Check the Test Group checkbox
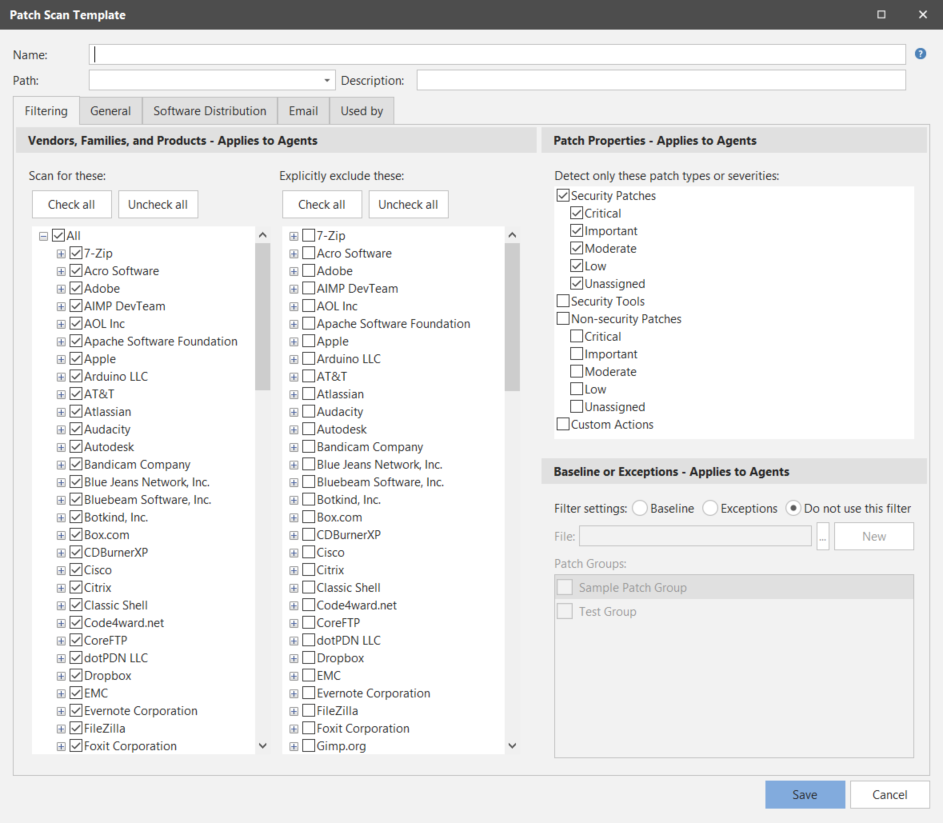The width and height of the screenshot is (943, 823). coord(565,611)
